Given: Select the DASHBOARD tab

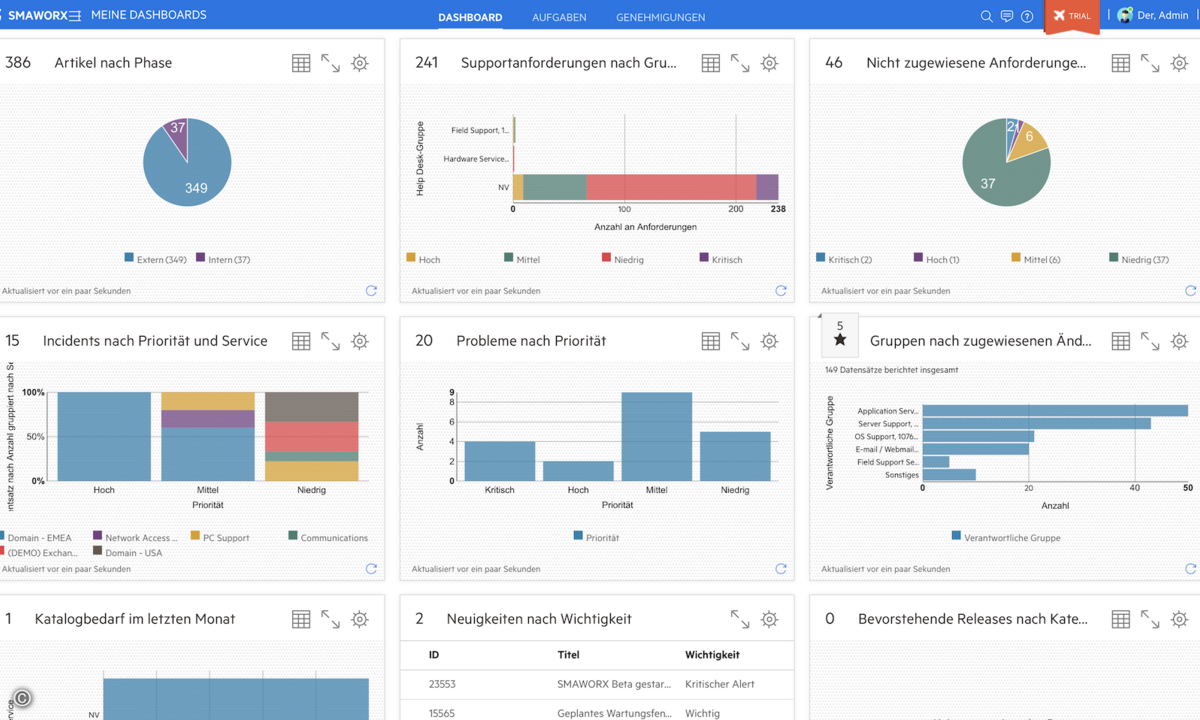Looking at the screenshot, I should pyautogui.click(x=470, y=17).
